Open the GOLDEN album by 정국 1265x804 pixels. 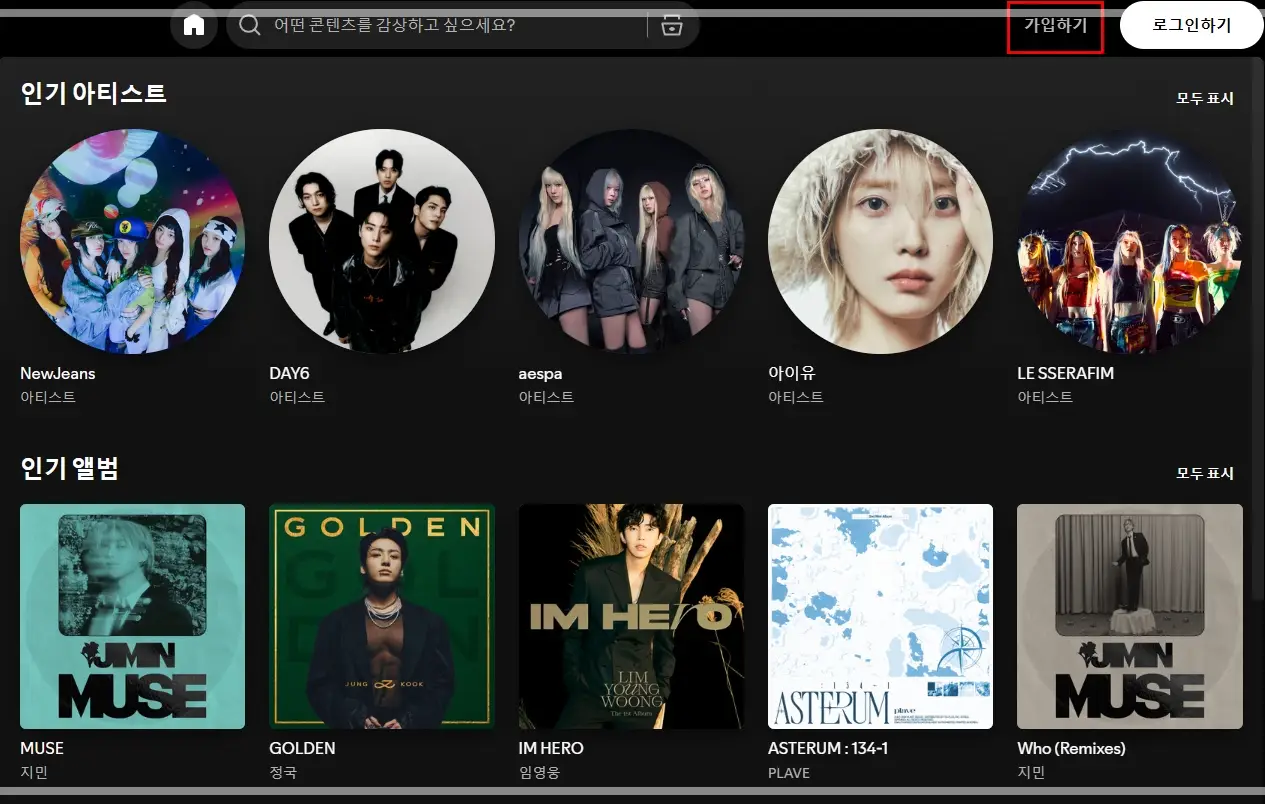[381, 616]
